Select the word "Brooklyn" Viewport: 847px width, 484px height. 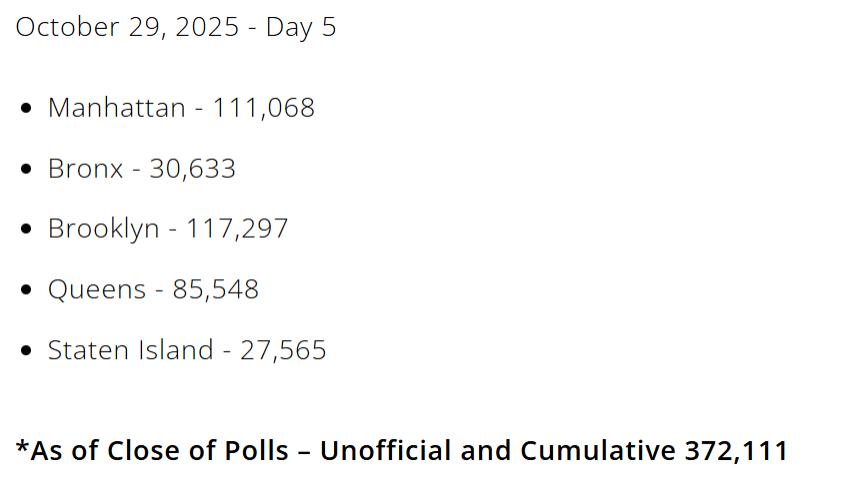[103, 229]
